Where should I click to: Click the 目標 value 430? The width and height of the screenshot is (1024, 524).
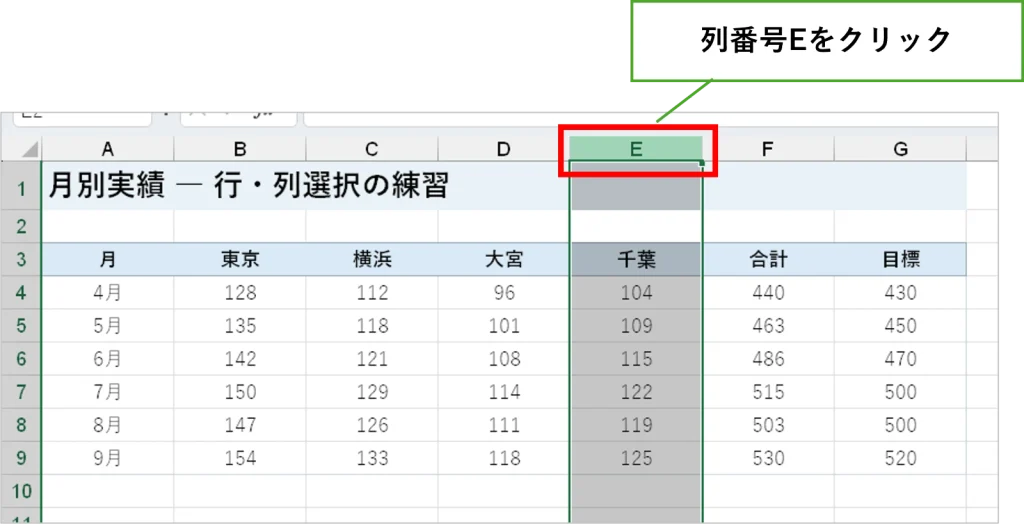click(901, 293)
